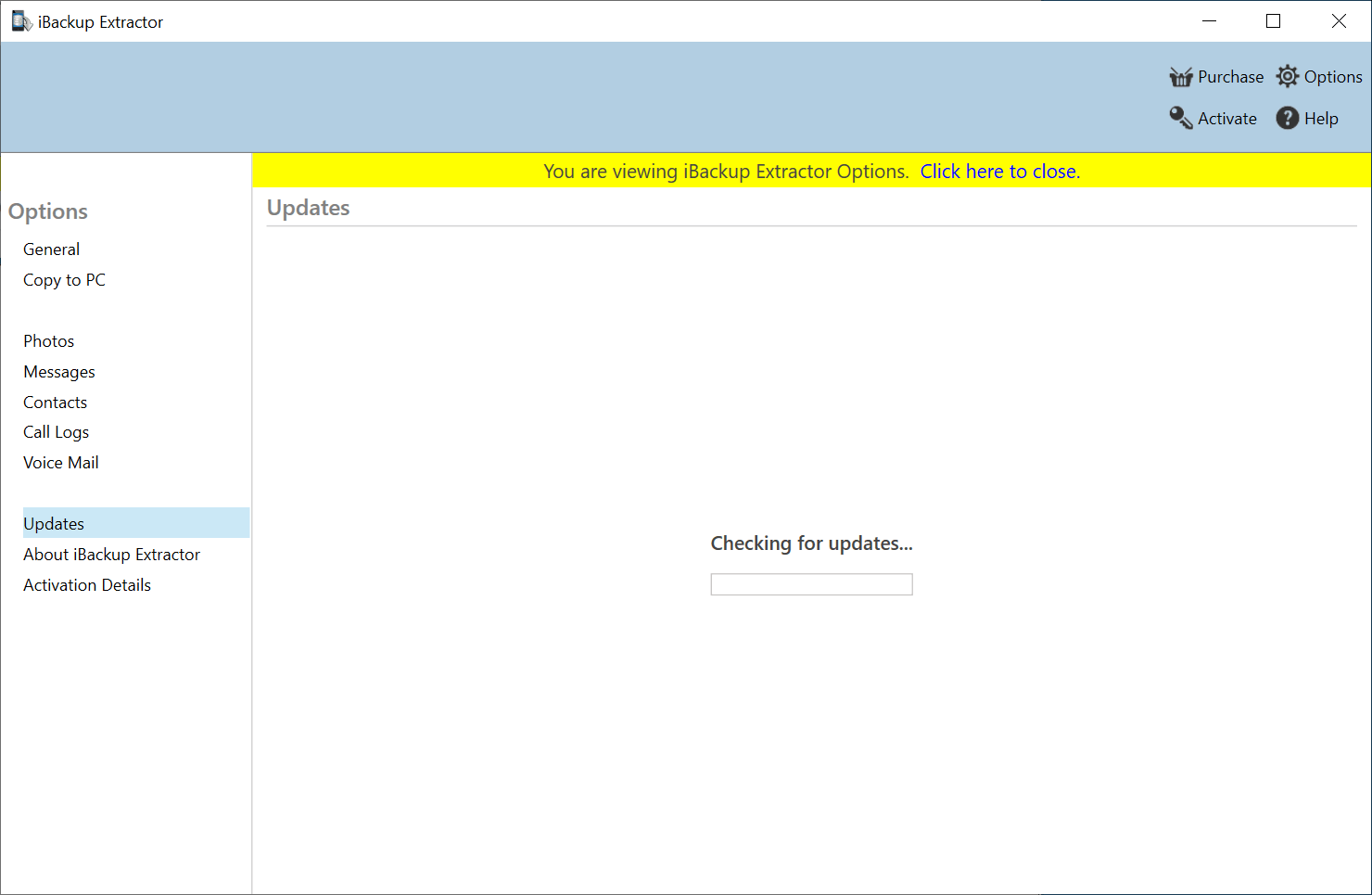Click the Options gear icon
Image resolution: width=1372 pixels, height=895 pixels.
pyautogui.click(x=1287, y=76)
